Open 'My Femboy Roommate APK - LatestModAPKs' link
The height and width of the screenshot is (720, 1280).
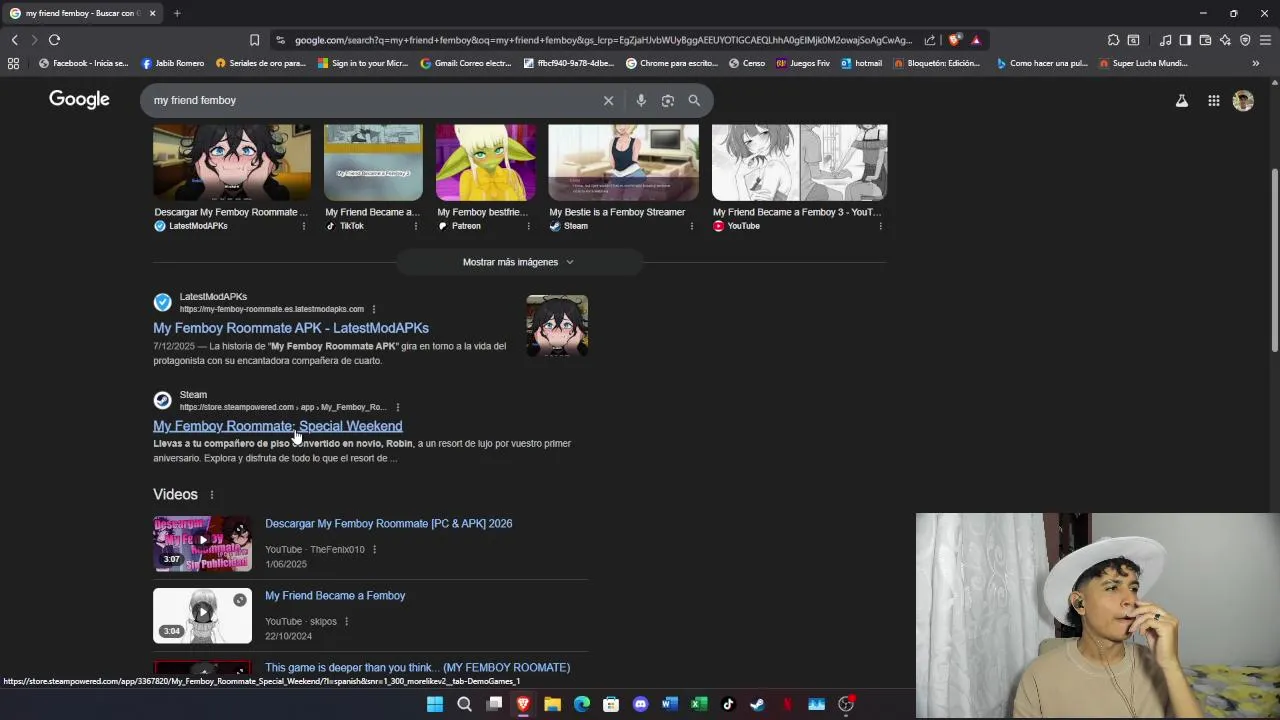pyautogui.click(x=291, y=328)
